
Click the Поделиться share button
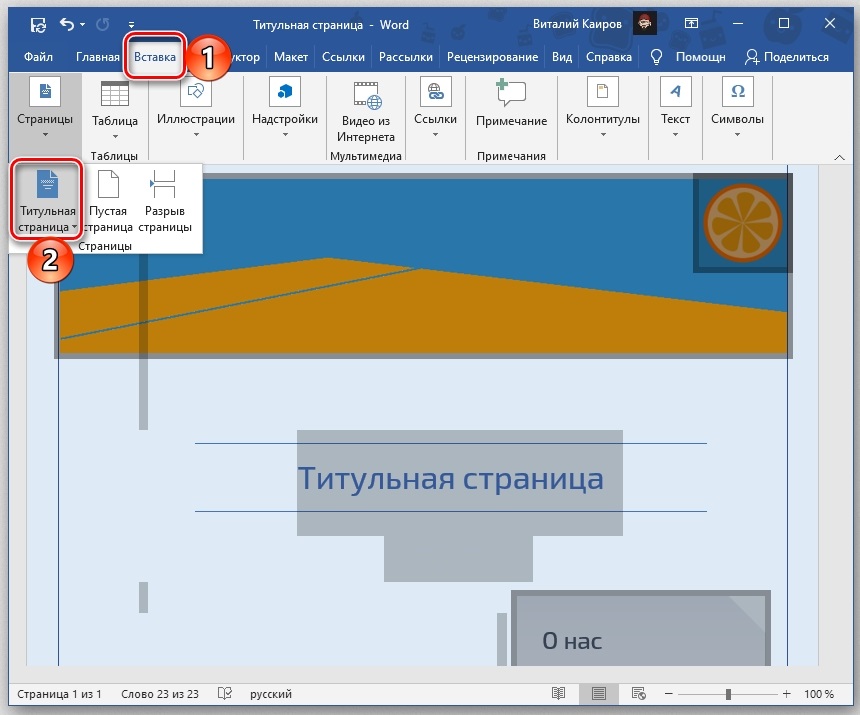(x=786, y=57)
